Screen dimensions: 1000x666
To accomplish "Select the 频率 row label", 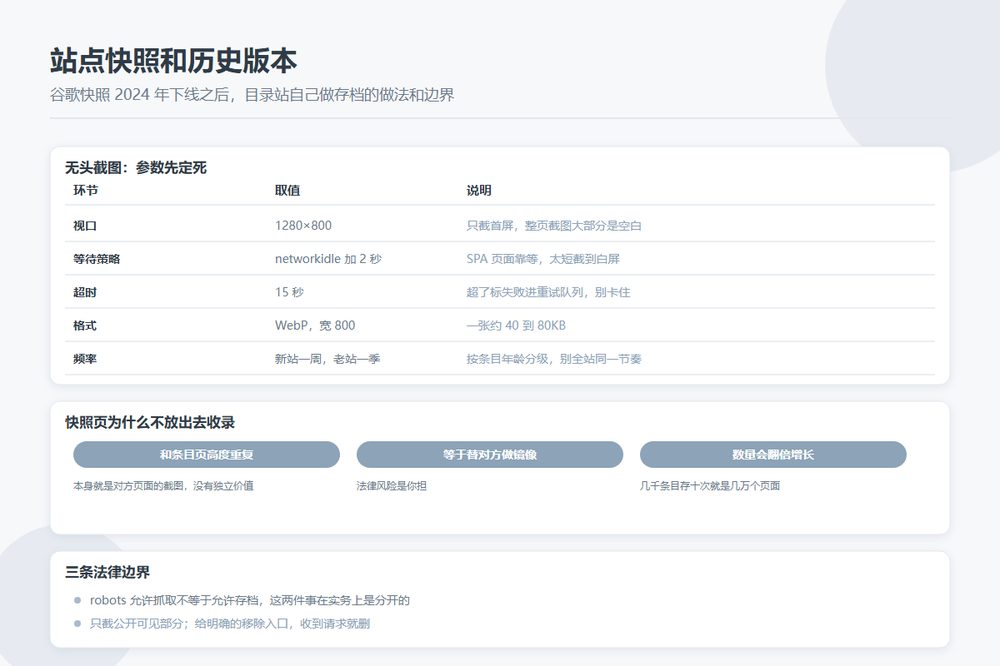I will (x=85, y=359).
